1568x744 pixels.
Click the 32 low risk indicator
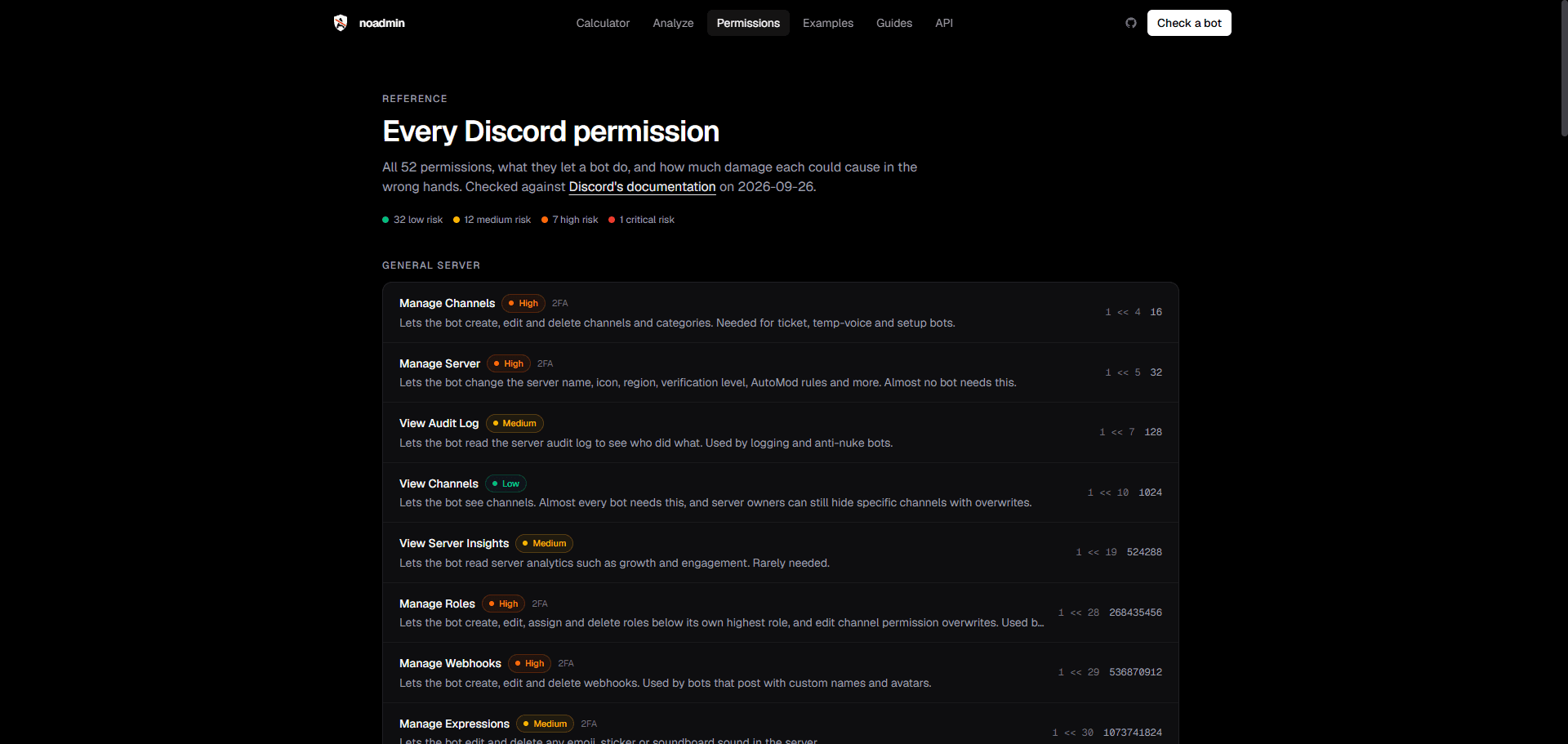coord(412,220)
